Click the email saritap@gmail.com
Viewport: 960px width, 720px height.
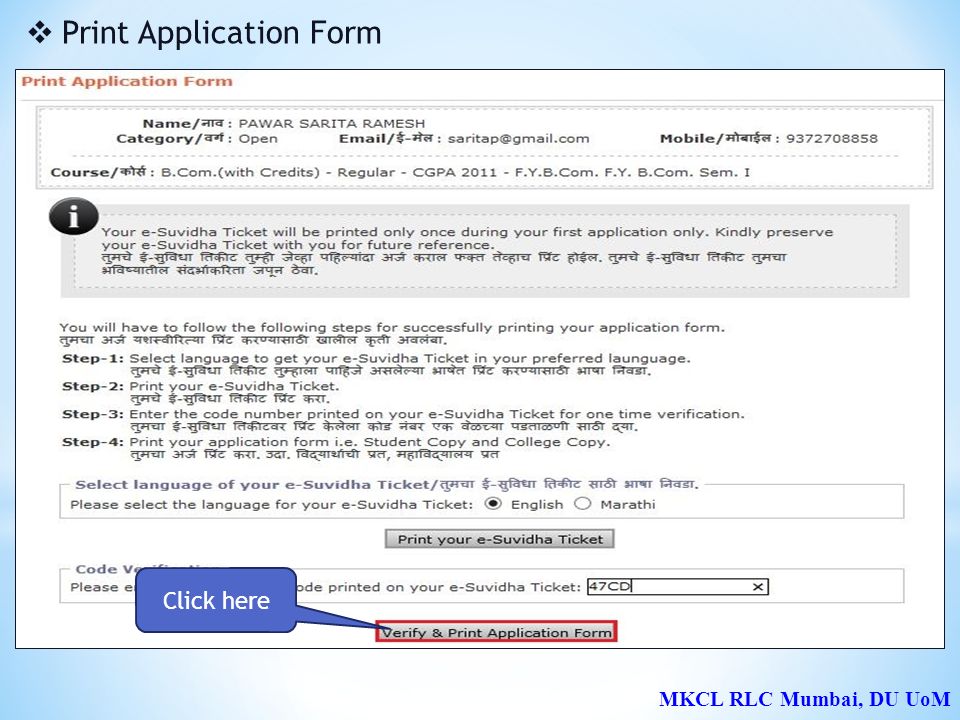tap(519, 139)
